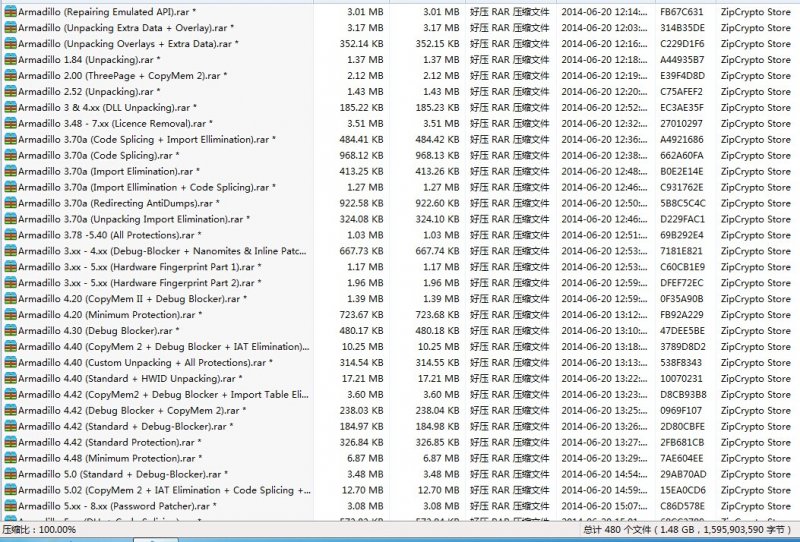The height and width of the screenshot is (542, 800).
Task: Click file name Armadillo 4.42 (Standard + Debug-Blocker).rar
Action: 126,426
